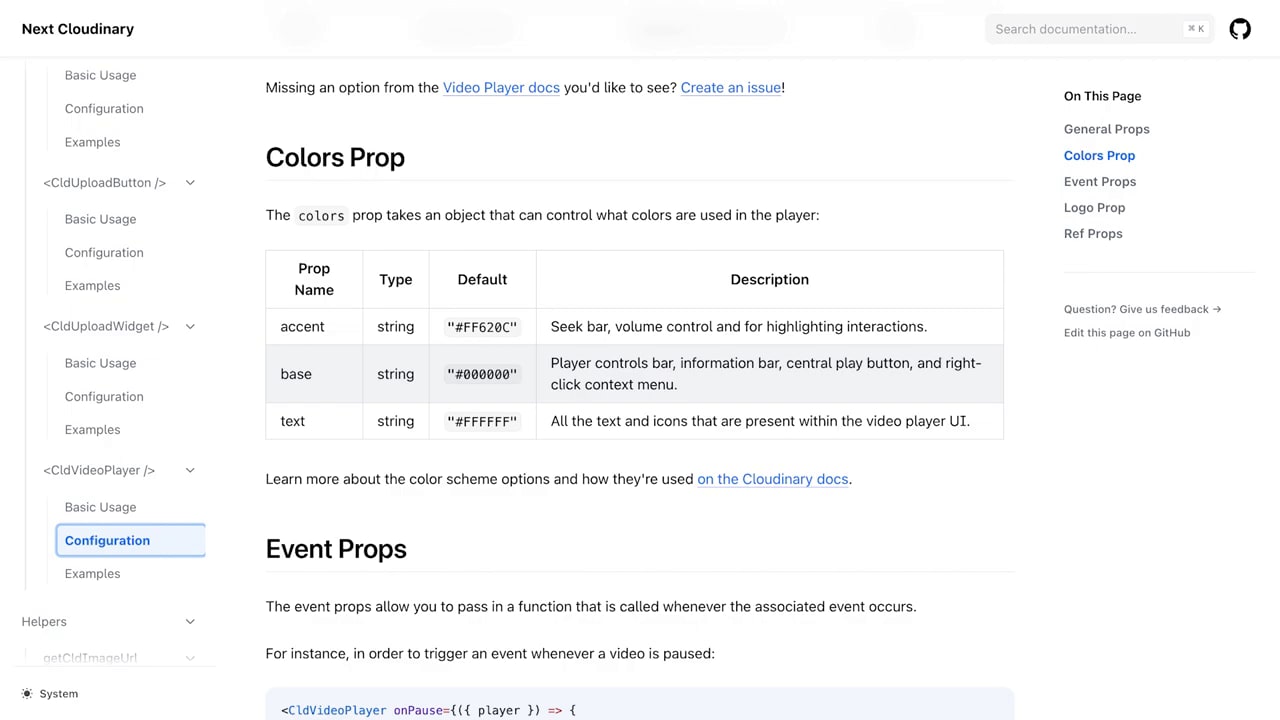
Task: Click the Prop Name column header
Action: [x=314, y=279]
